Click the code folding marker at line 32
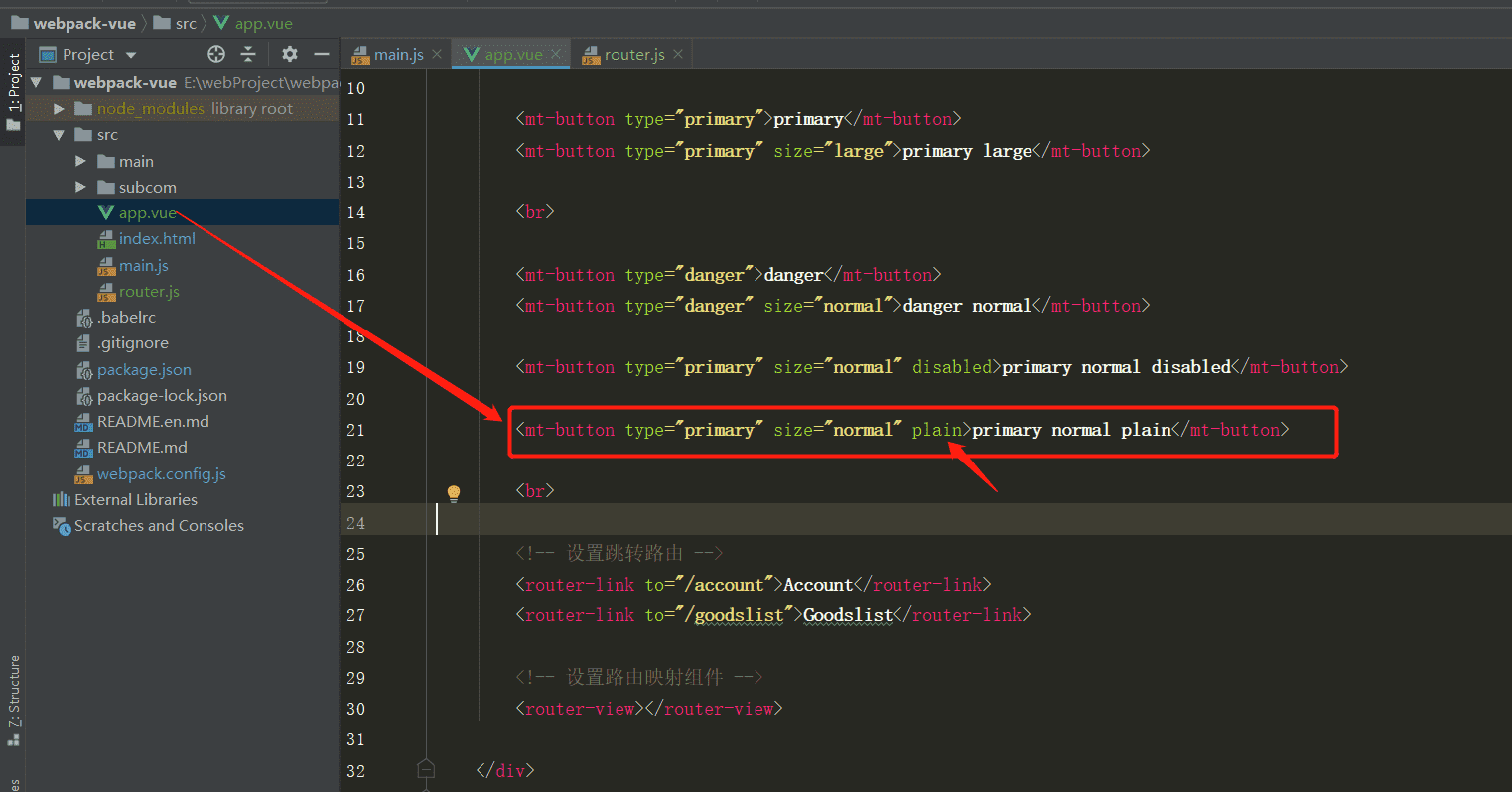This screenshot has width=1512, height=792. click(426, 769)
